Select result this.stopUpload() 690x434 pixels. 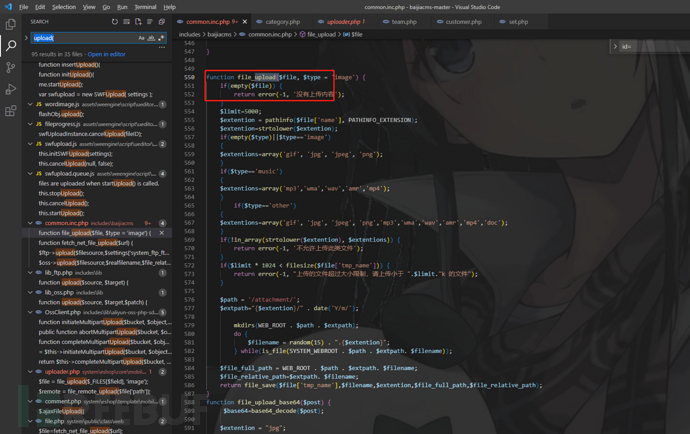pos(60,193)
